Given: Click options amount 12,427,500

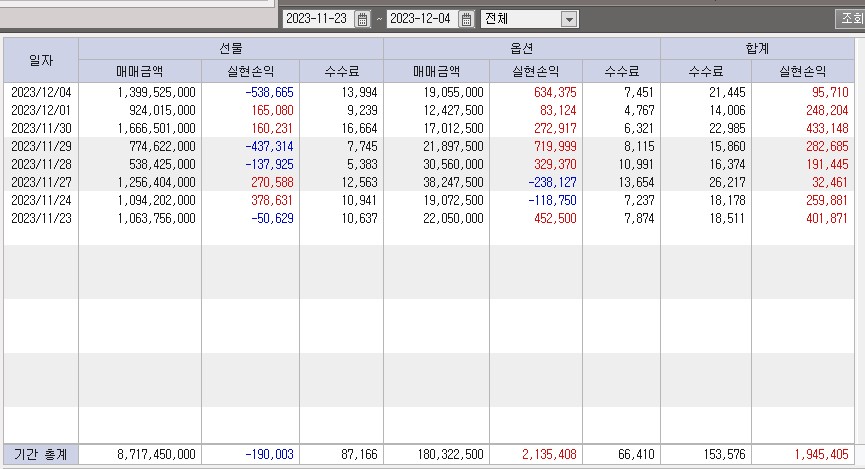Looking at the screenshot, I should pyautogui.click(x=453, y=110).
